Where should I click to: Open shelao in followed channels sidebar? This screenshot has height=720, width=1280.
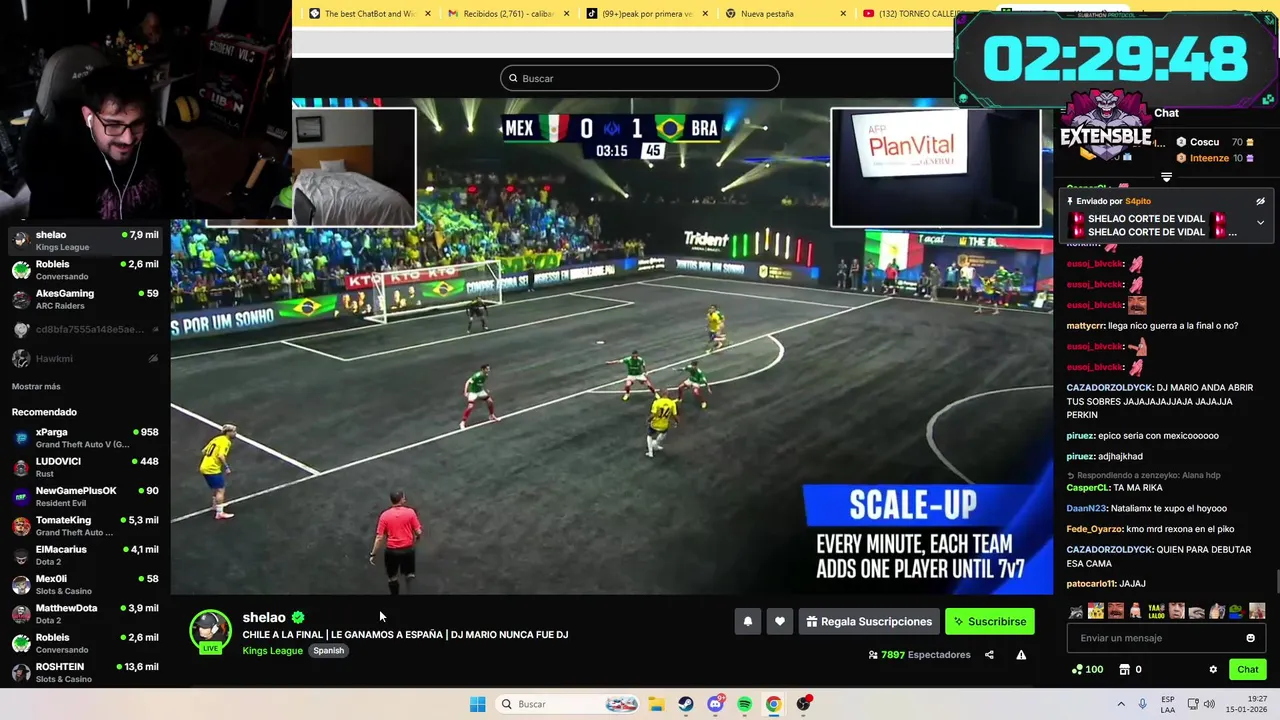[x=85, y=241]
